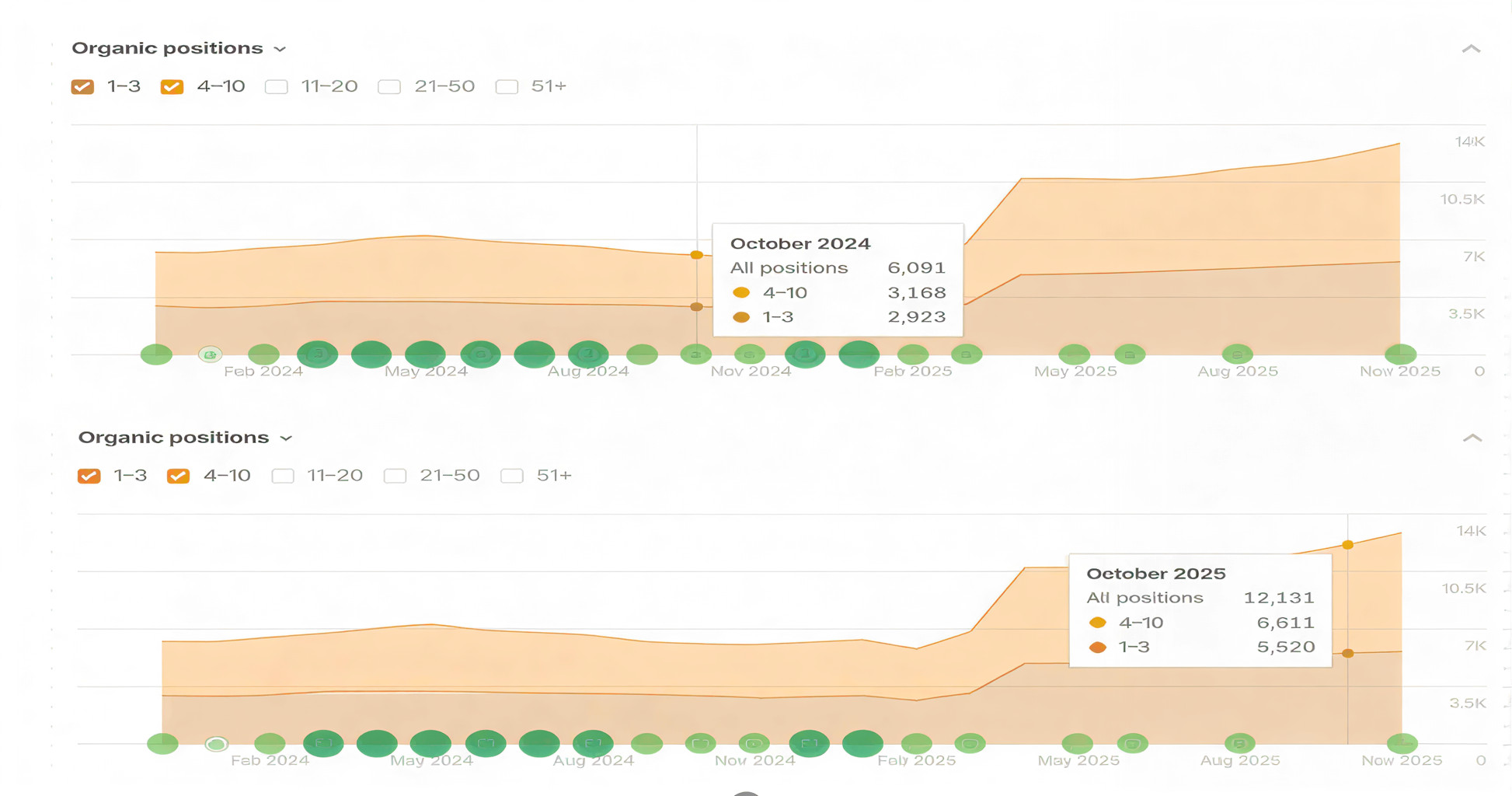Collapse the bottom chart using the chevron
Viewport: 1512px width, 796px height.
[1472, 438]
